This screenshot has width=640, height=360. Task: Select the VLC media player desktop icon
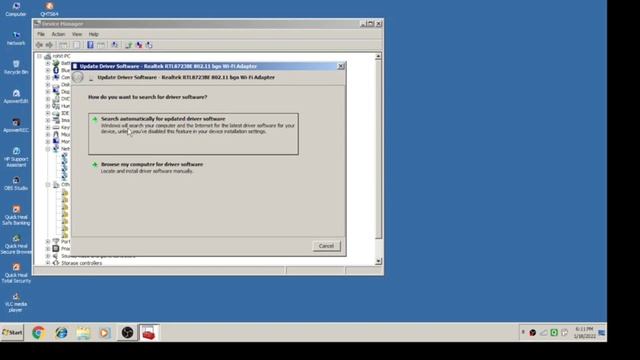(x=16, y=302)
